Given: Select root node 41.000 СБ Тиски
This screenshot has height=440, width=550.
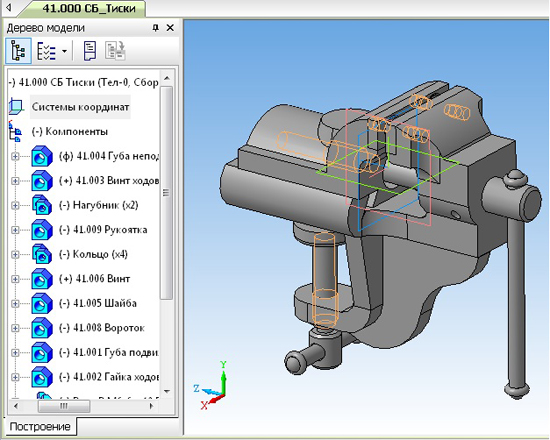Looking at the screenshot, I should tap(83, 82).
